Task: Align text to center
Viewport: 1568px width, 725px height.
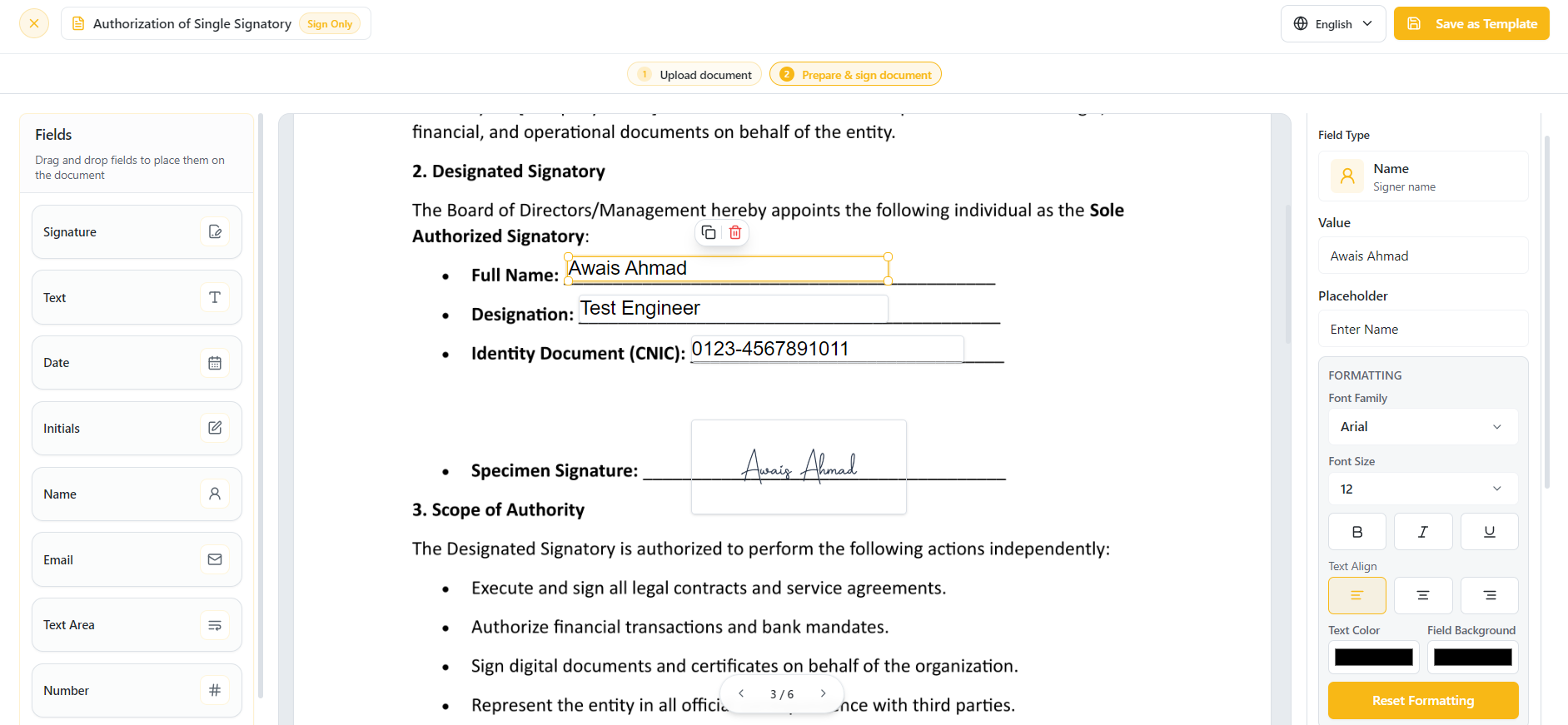Action: pyautogui.click(x=1423, y=595)
